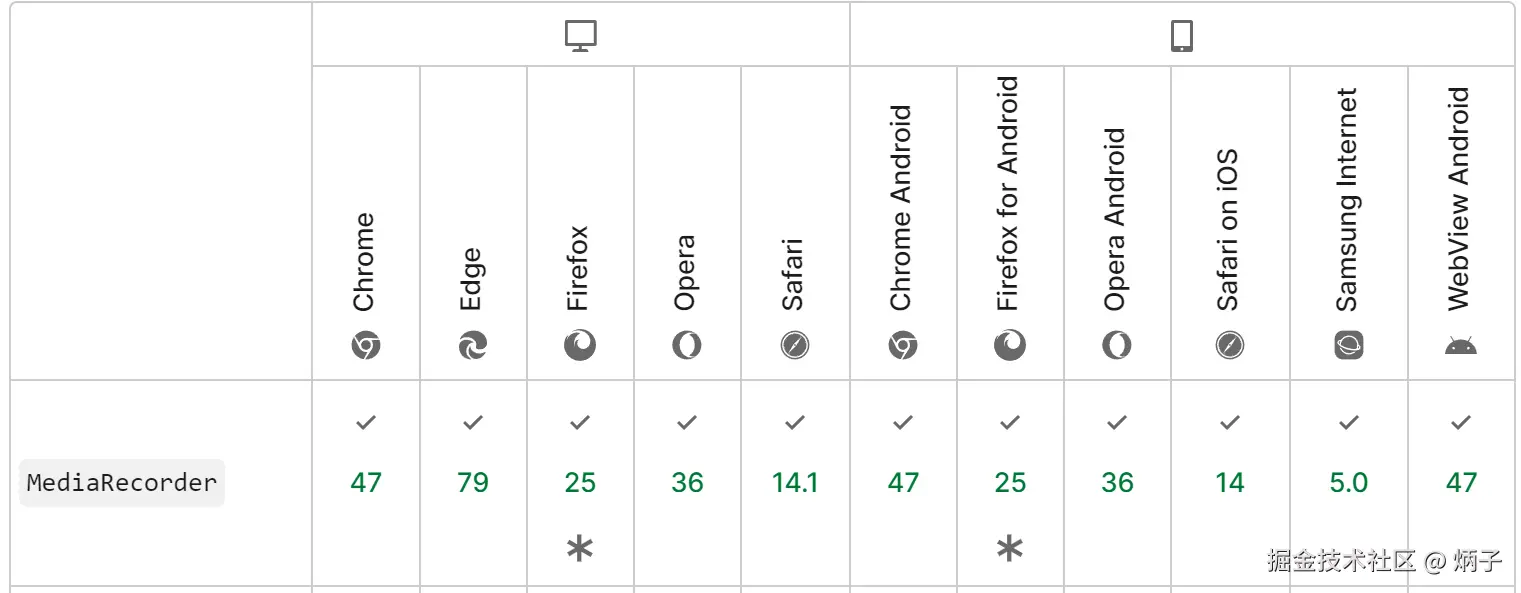Click the WebView Android robot icon

pos(1461,346)
